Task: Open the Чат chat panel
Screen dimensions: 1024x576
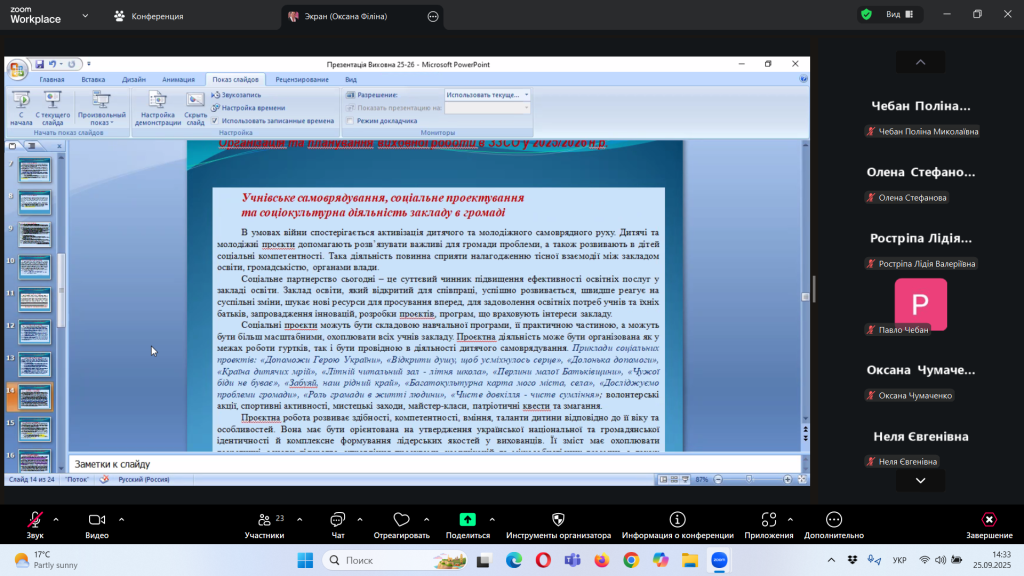Action: [x=337, y=520]
